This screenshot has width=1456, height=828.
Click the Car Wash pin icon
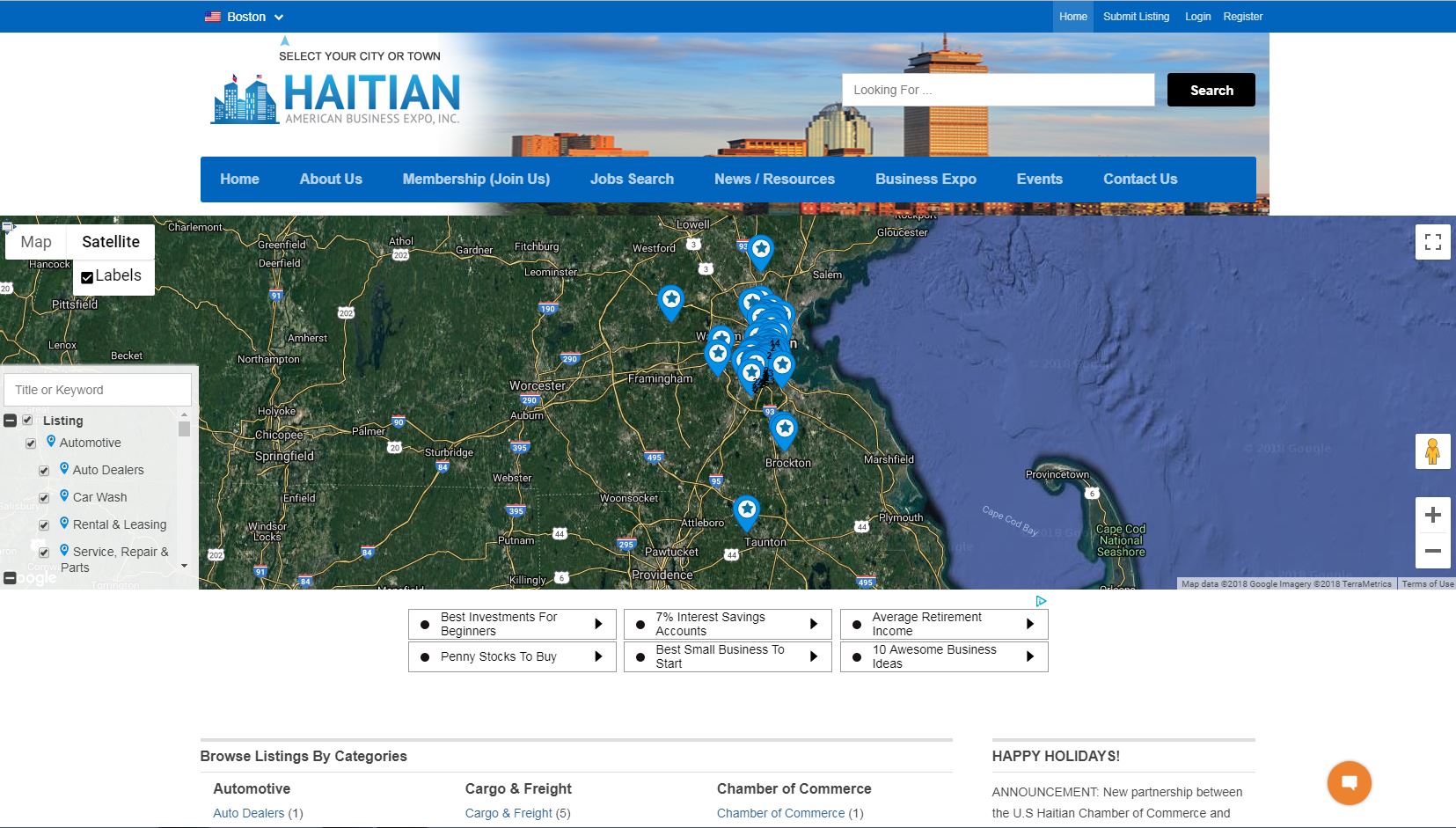(64, 495)
